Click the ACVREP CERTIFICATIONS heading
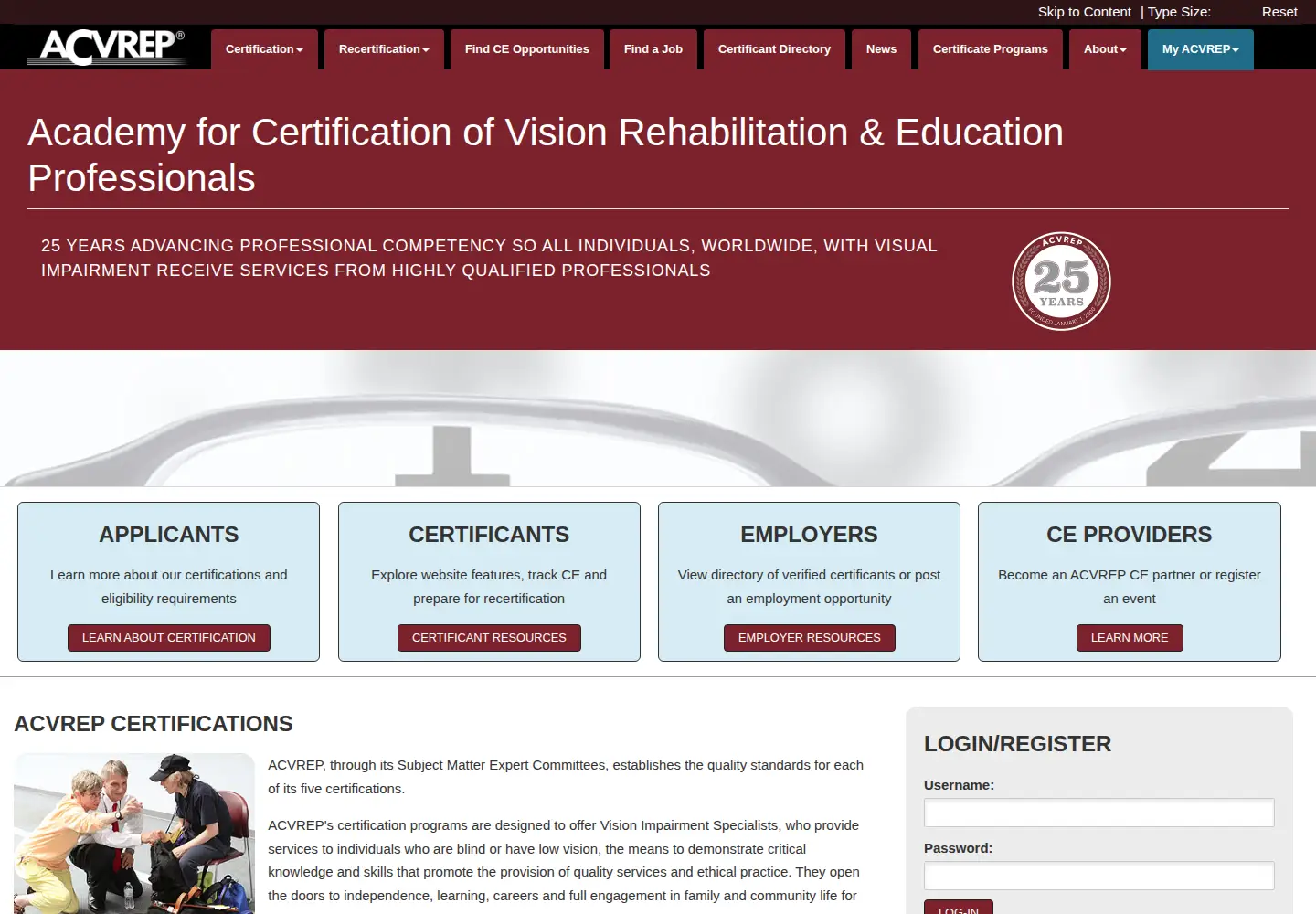 point(154,724)
